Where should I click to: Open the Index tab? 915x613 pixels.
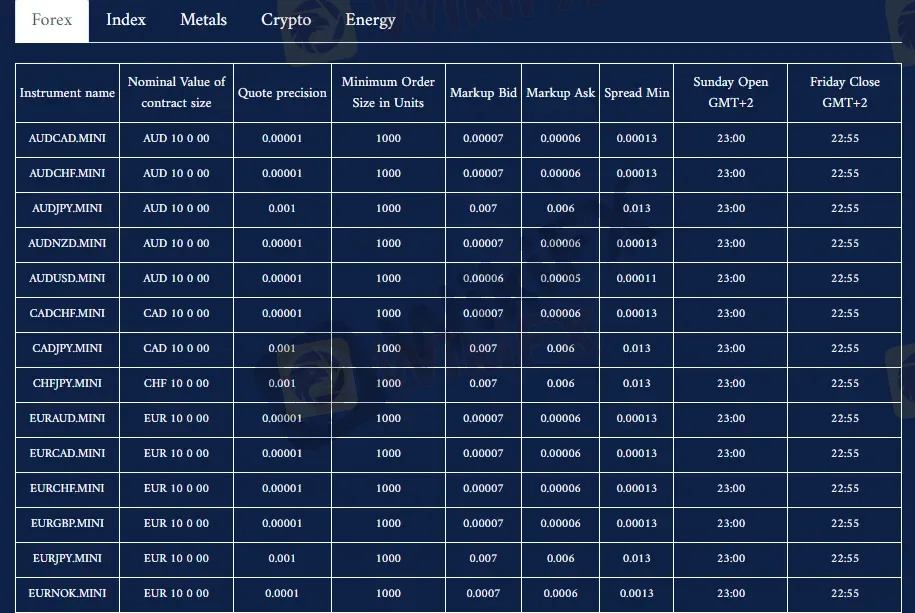(126, 20)
